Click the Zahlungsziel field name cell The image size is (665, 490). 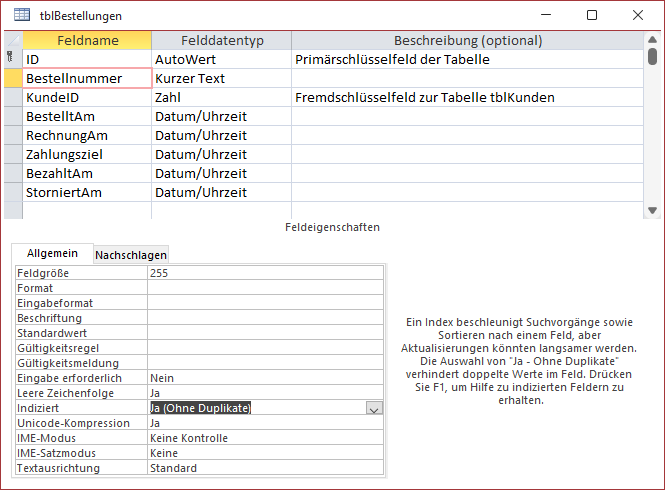[x=87, y=154]
